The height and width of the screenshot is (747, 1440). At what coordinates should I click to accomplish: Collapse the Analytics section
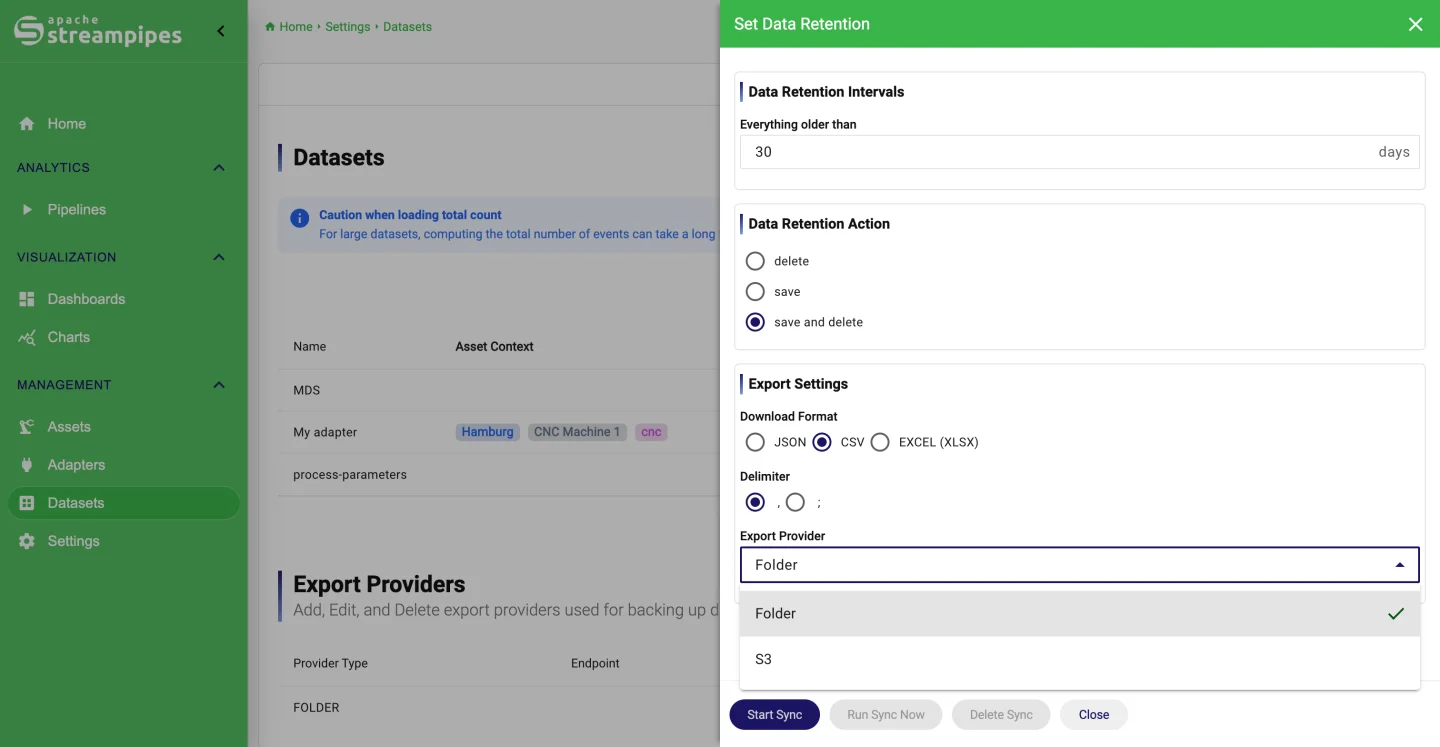219,168
